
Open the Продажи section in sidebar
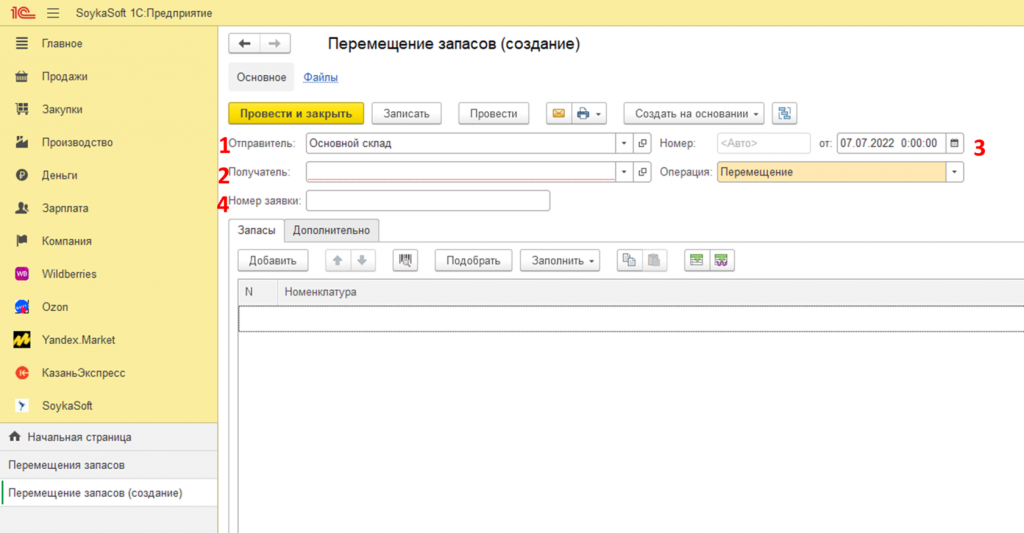pos(64,76)
